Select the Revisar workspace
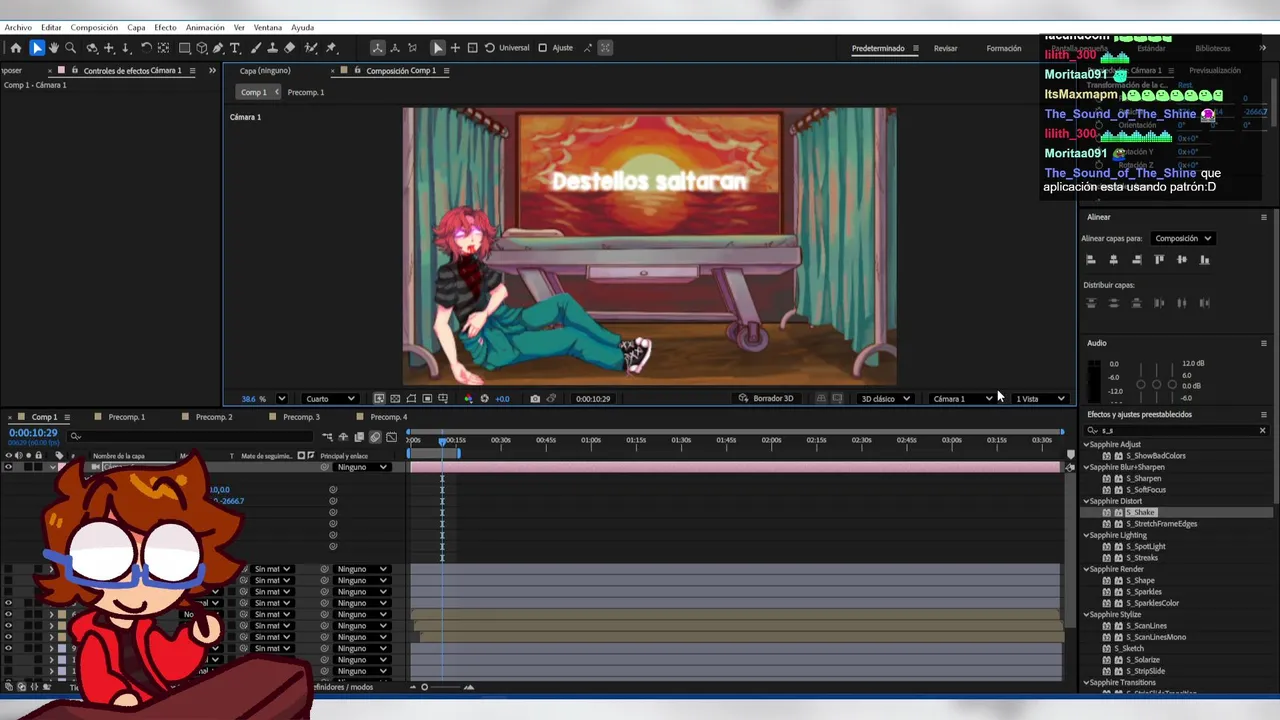This screenshot has width=1280, height=720. (945, 48)
